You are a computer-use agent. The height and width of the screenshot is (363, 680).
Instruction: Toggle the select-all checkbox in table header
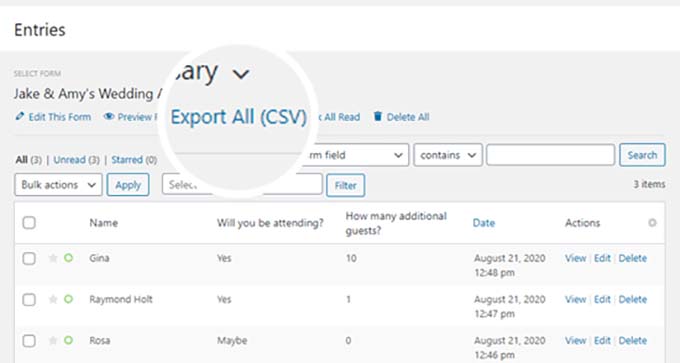tap(29, 223)
